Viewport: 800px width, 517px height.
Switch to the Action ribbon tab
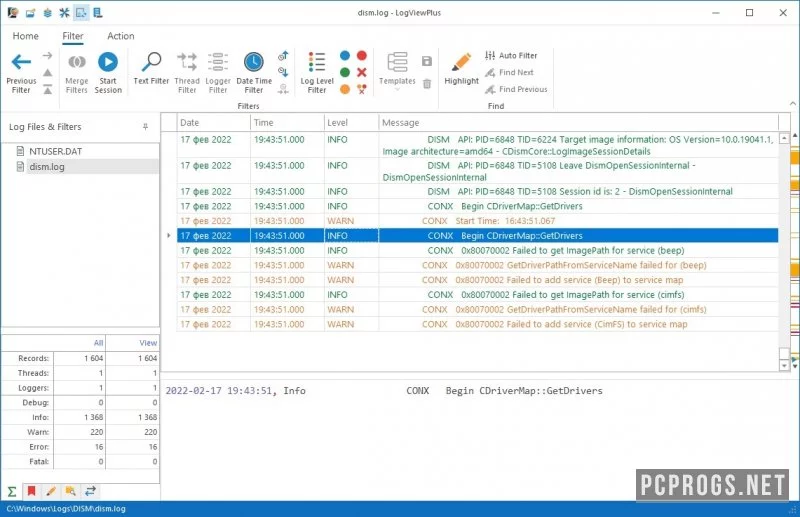point(121,36)
